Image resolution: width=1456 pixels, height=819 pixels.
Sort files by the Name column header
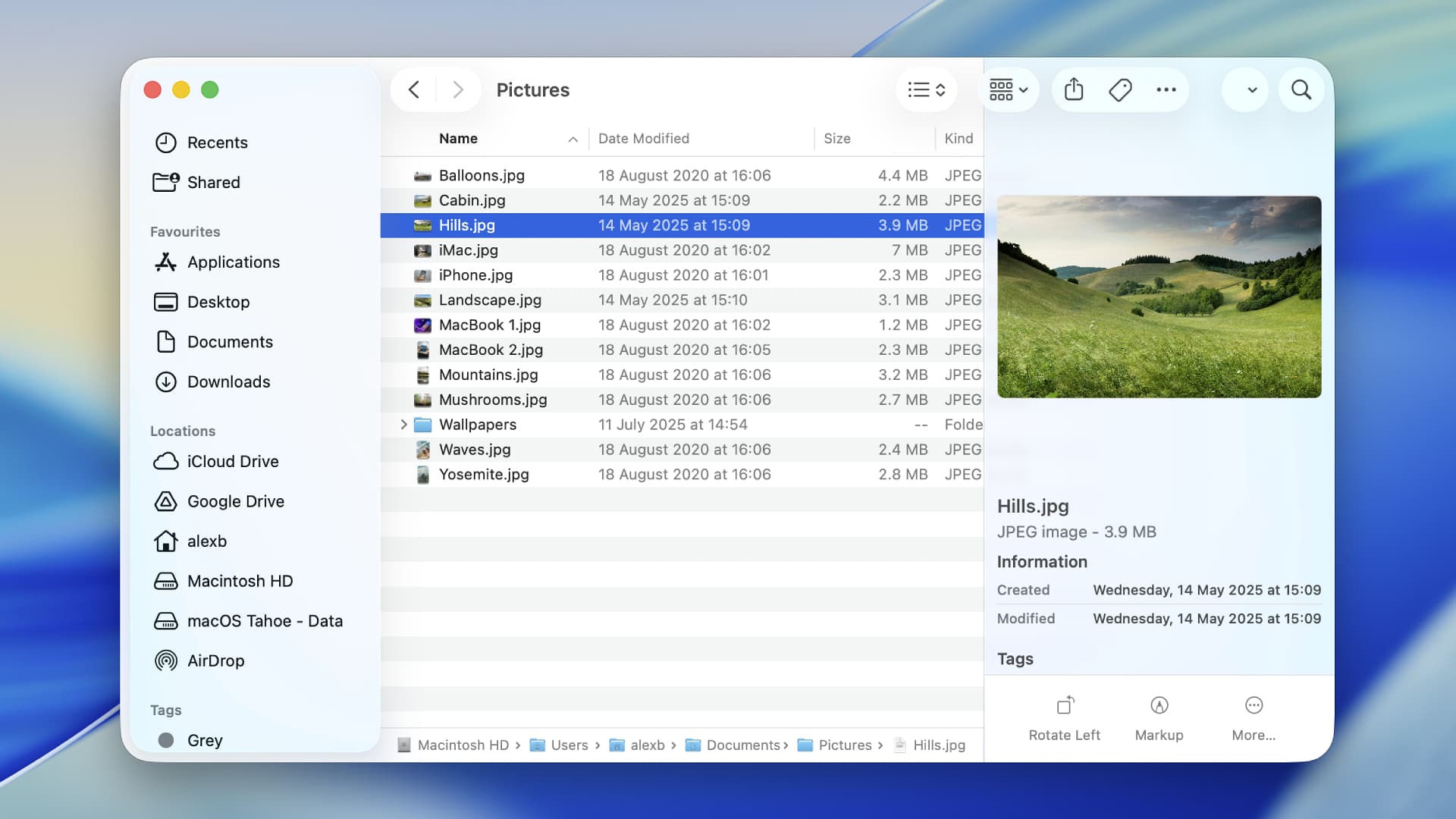pyautogui.click(x=458, y=139)
